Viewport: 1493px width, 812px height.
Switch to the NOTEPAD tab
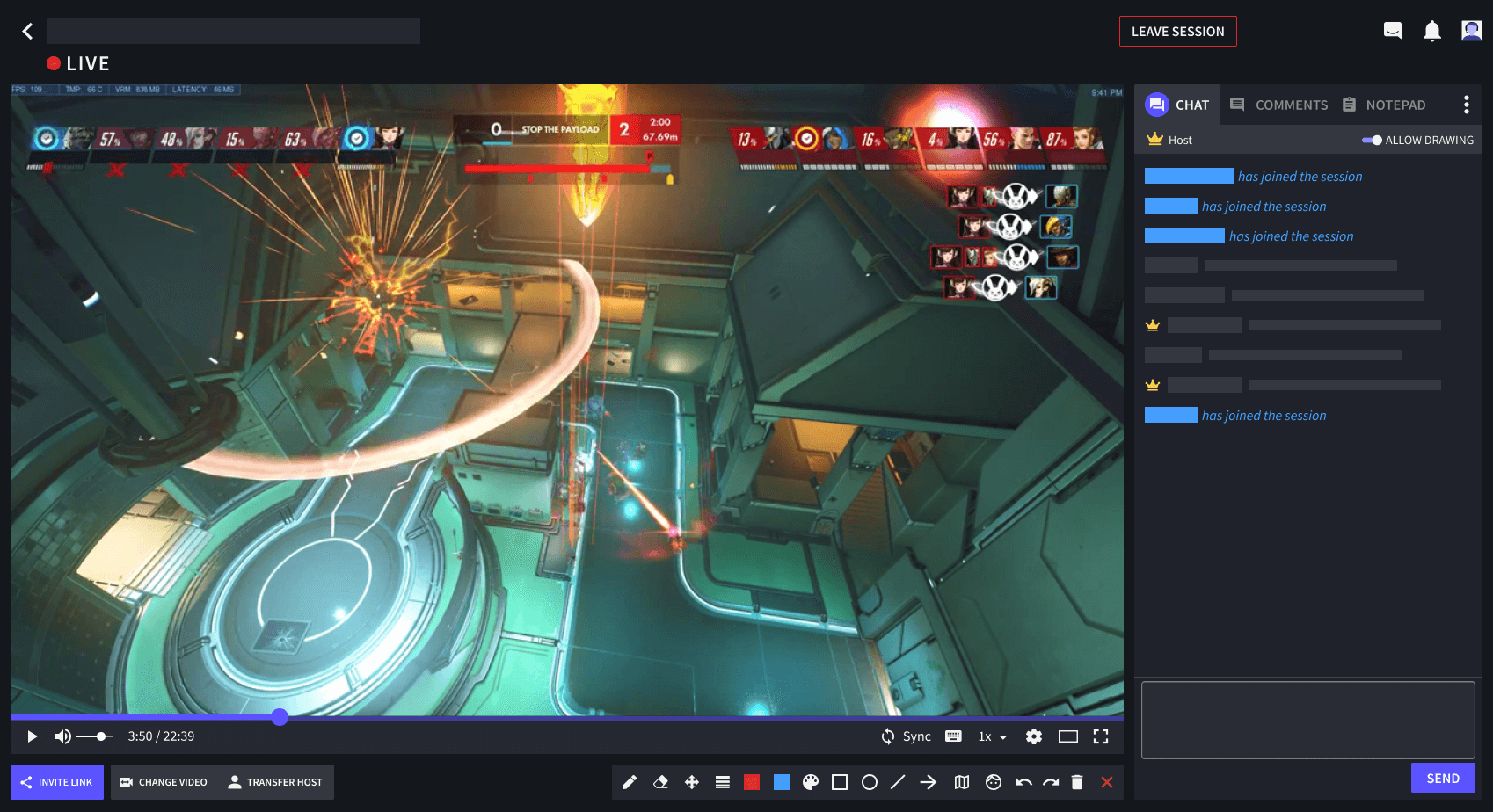tap(1395, 104)
